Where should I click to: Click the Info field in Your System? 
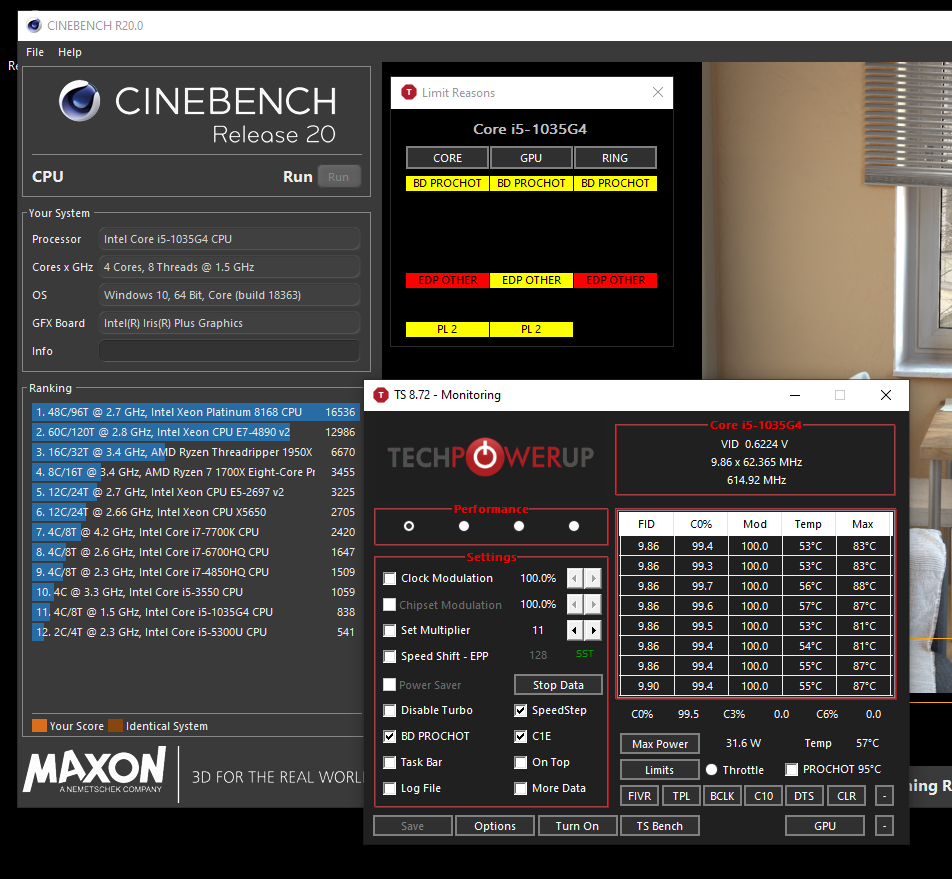[x=229, y=351]
